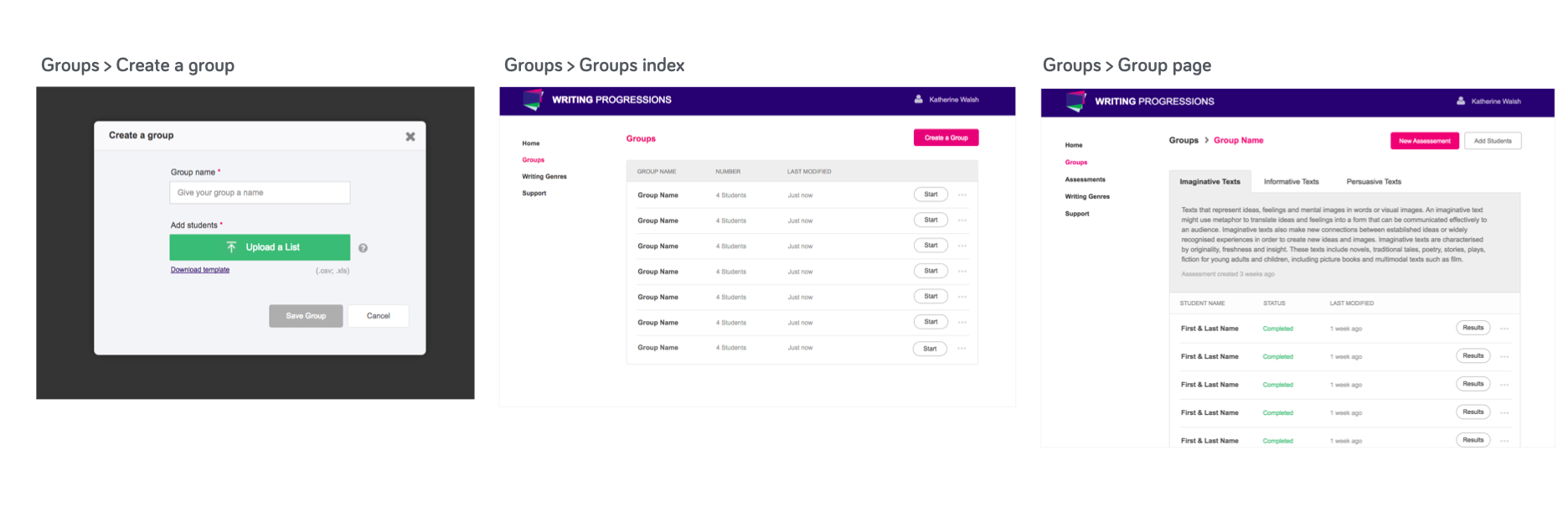Cancel the Create a group dialog
This screenshot has height=523, width=1568.
coord(378,316)
